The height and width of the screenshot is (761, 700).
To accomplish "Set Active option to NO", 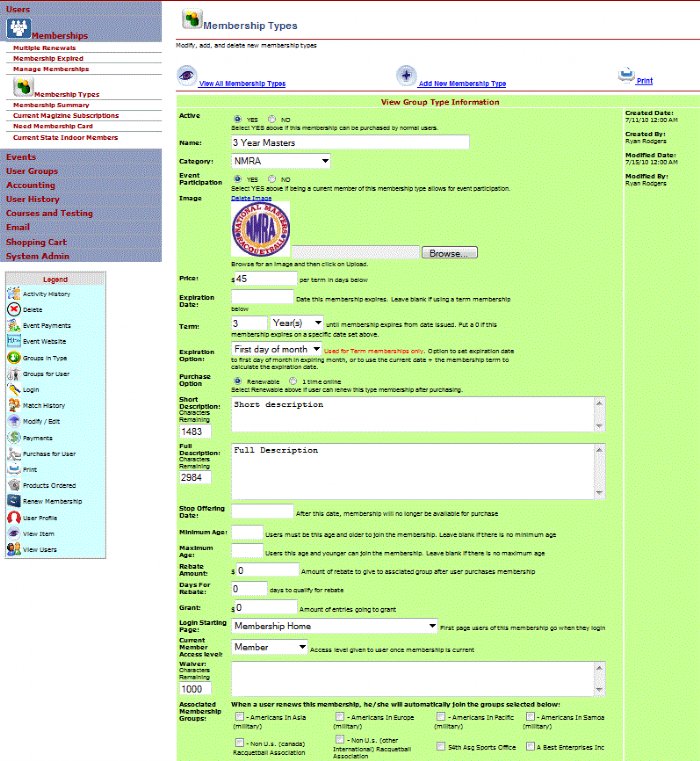I will pos(273,120).
